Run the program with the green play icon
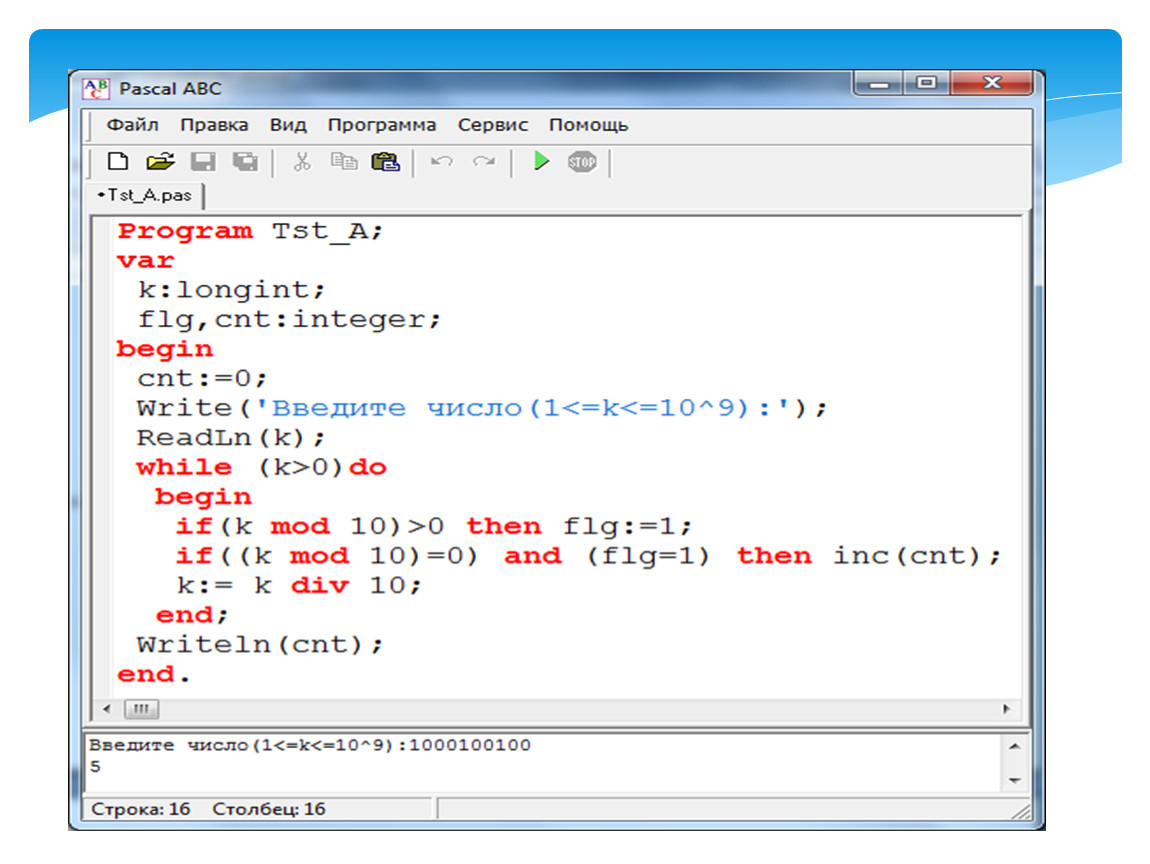Viewport: 1150px width, 864px height. tap(541, 161)
